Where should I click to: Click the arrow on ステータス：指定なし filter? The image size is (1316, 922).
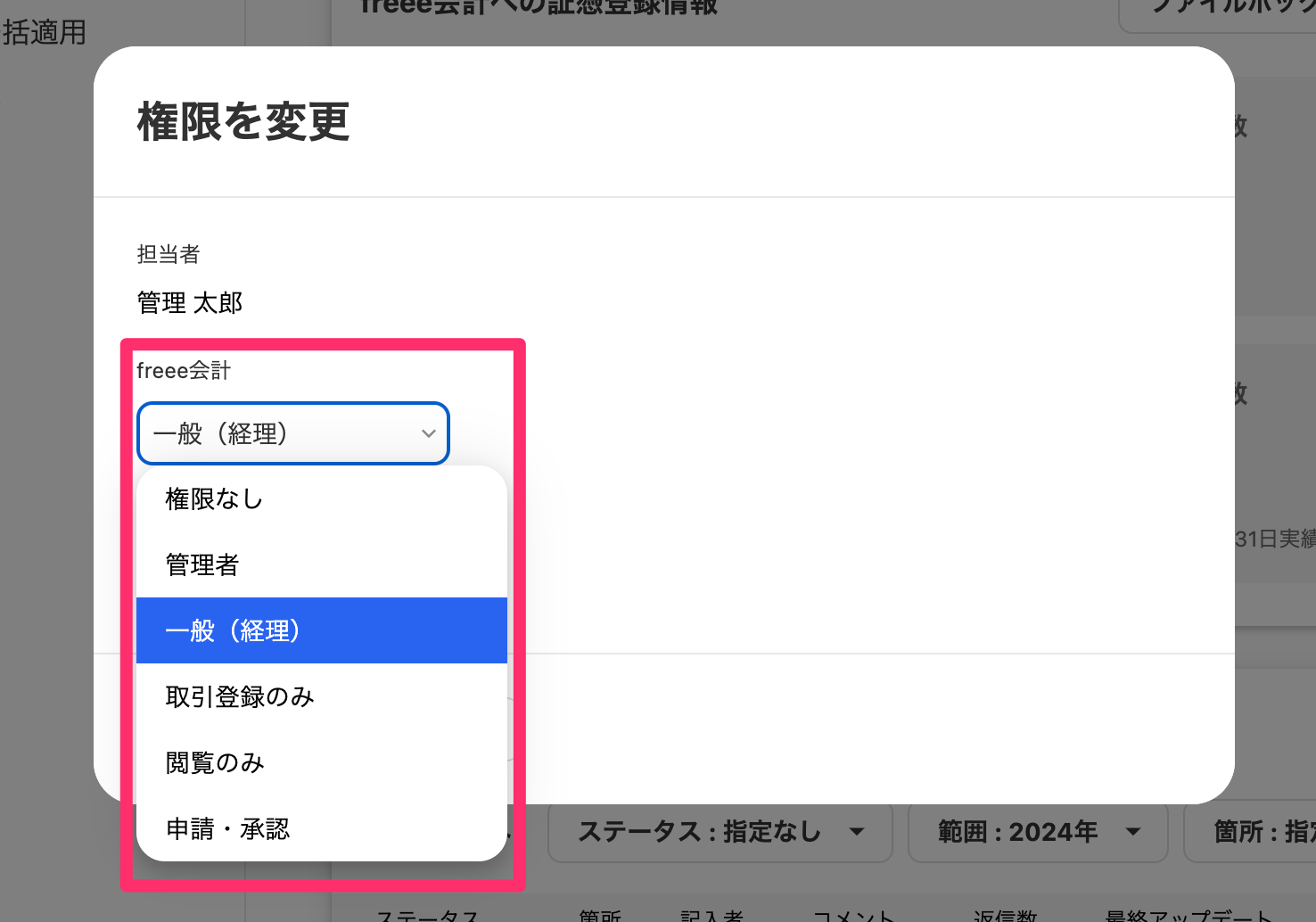click(857, 832)
